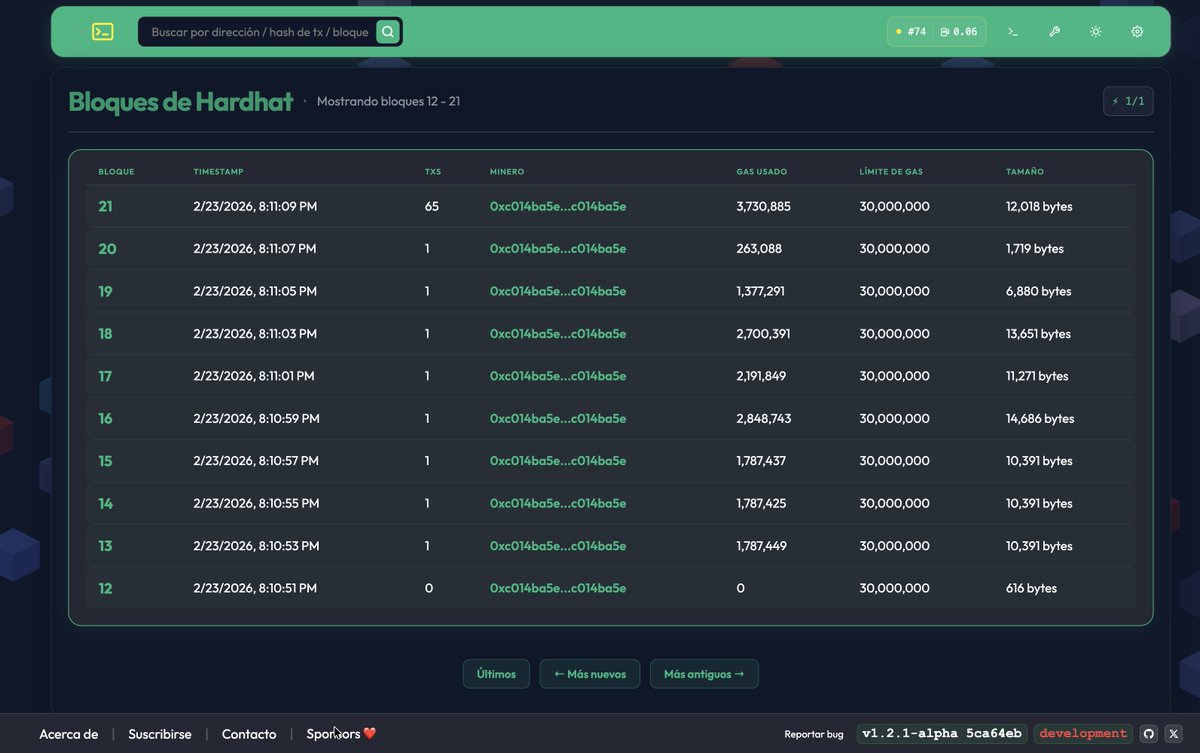Click the TAMAÑO column header

[1025, 172]
